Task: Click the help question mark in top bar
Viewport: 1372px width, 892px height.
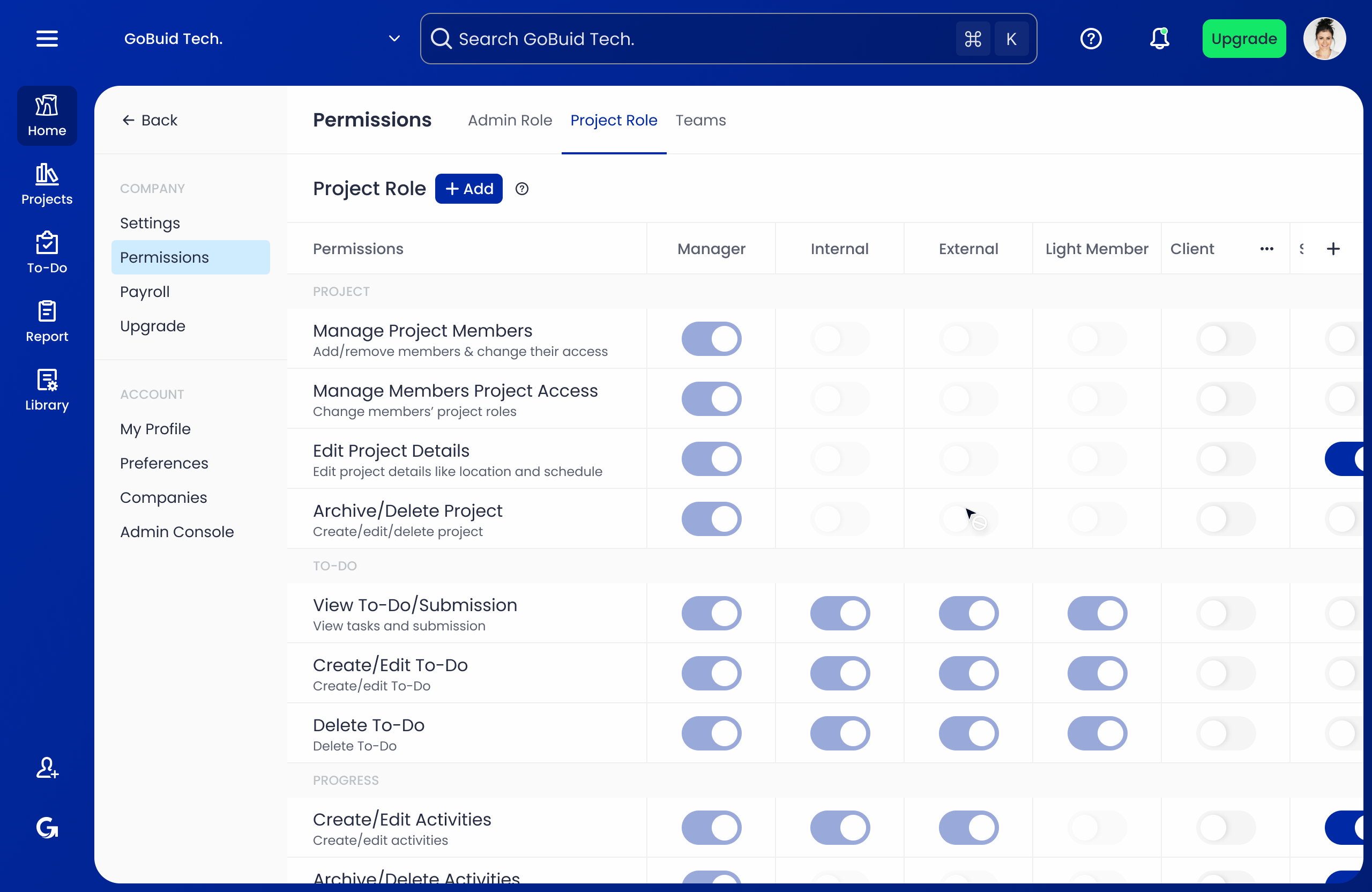Action: pyautogui.click(x=1091, y=39)
